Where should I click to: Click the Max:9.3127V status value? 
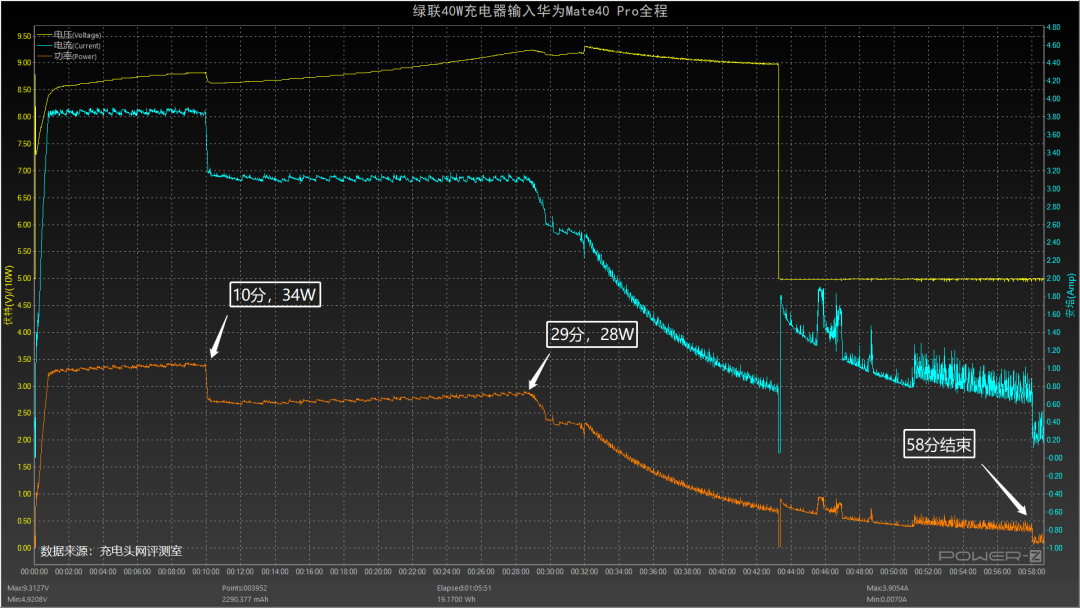[x=28, y=588]
